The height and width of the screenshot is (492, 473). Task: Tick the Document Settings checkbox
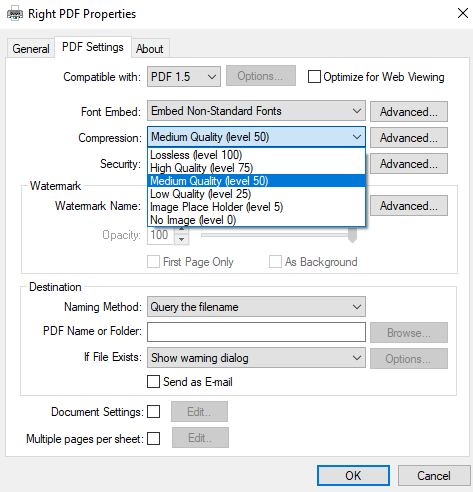153,412
